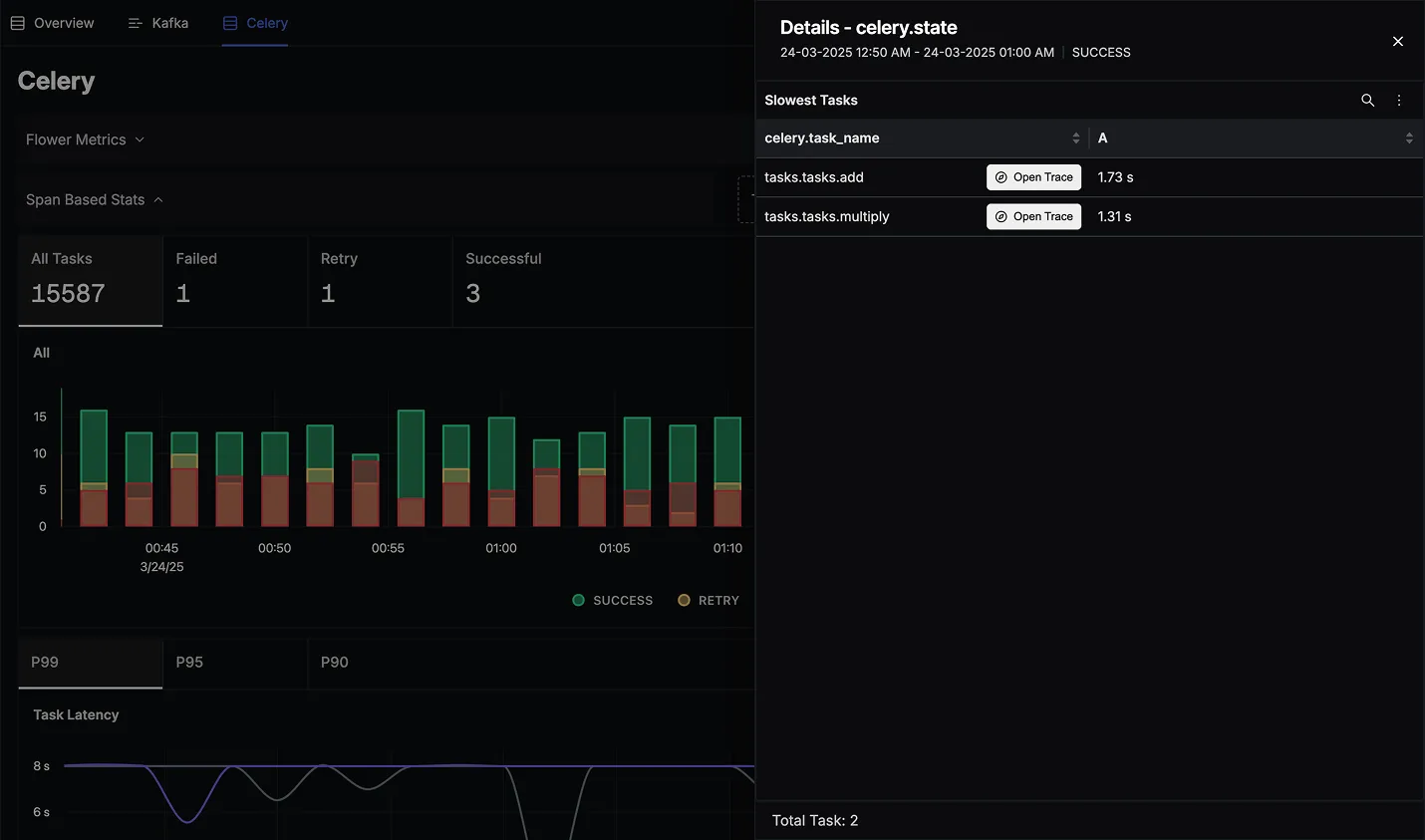Toggle the RETRY legend series
Image resolution: width=1425 pixels, height=840 pixels.
[x=709, y=600]
